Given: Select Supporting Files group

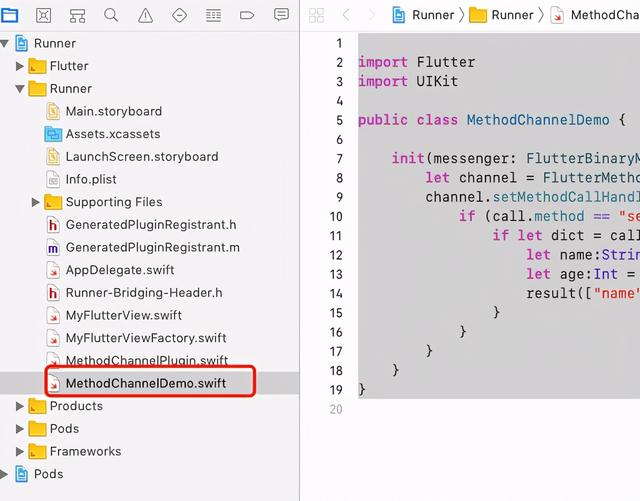Looking at the screenshot, I should pos(113,202).
